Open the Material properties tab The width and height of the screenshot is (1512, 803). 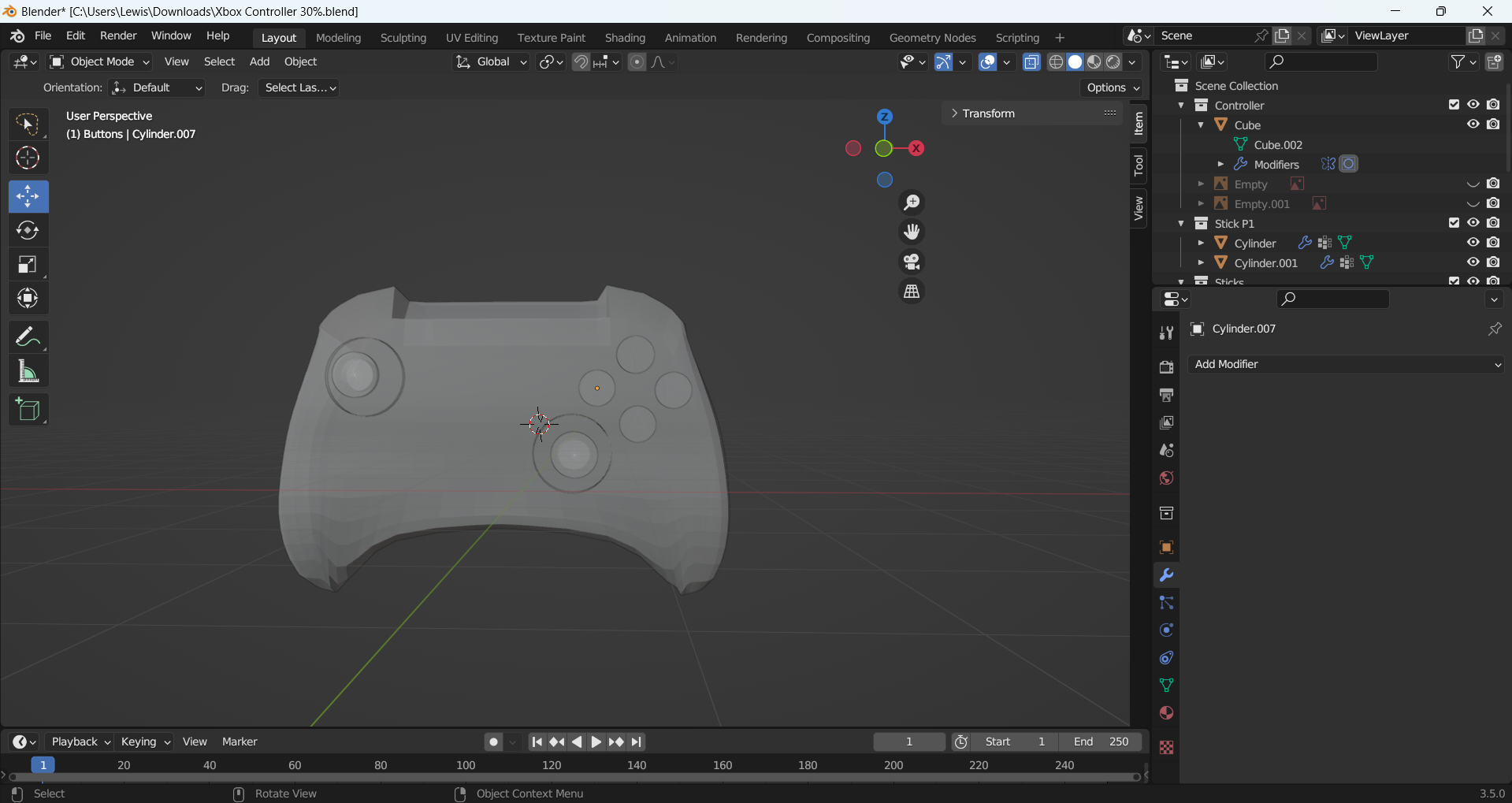[x=1166, y=713]
